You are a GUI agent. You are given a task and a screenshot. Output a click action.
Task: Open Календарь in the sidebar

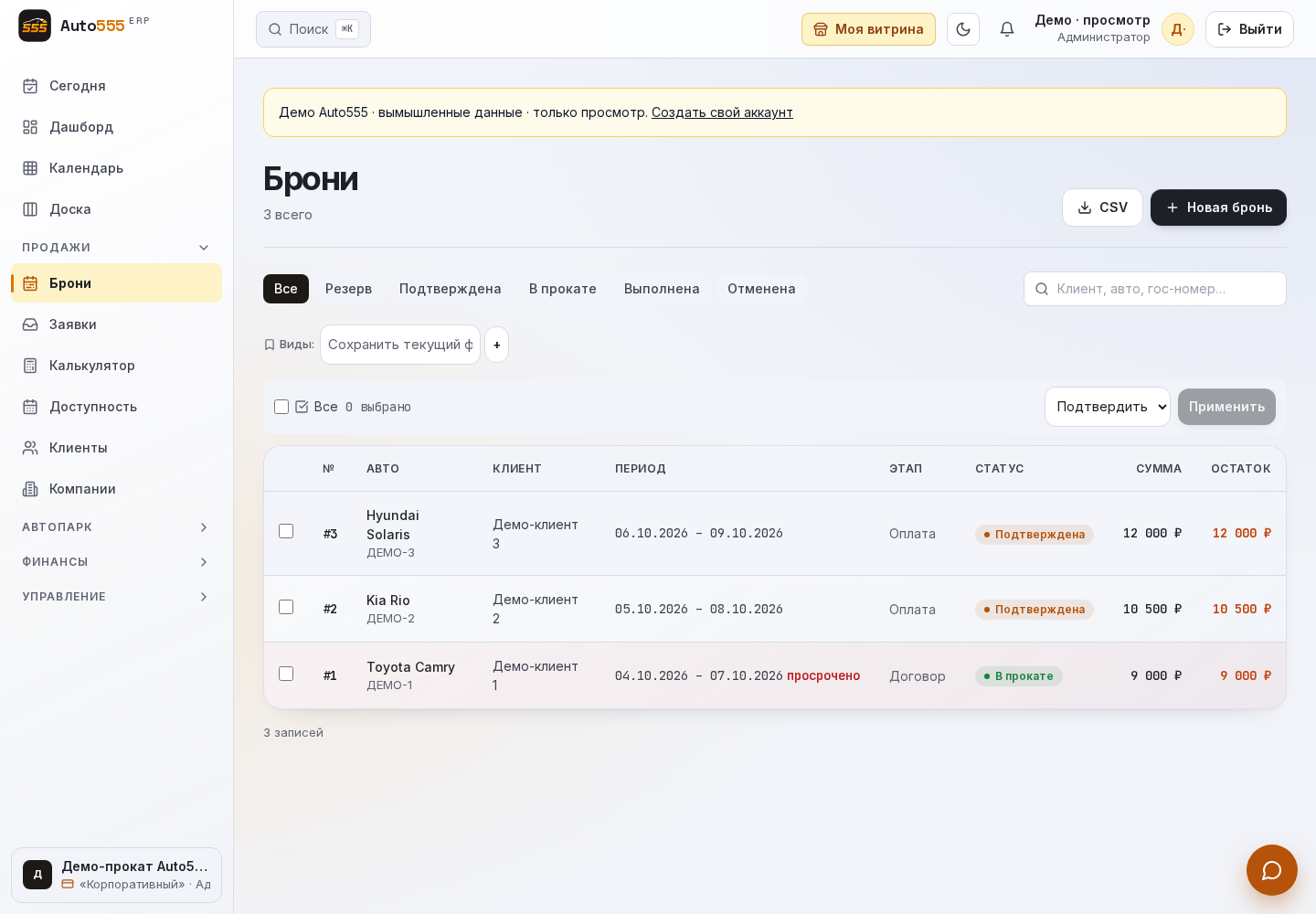point(116,168)
